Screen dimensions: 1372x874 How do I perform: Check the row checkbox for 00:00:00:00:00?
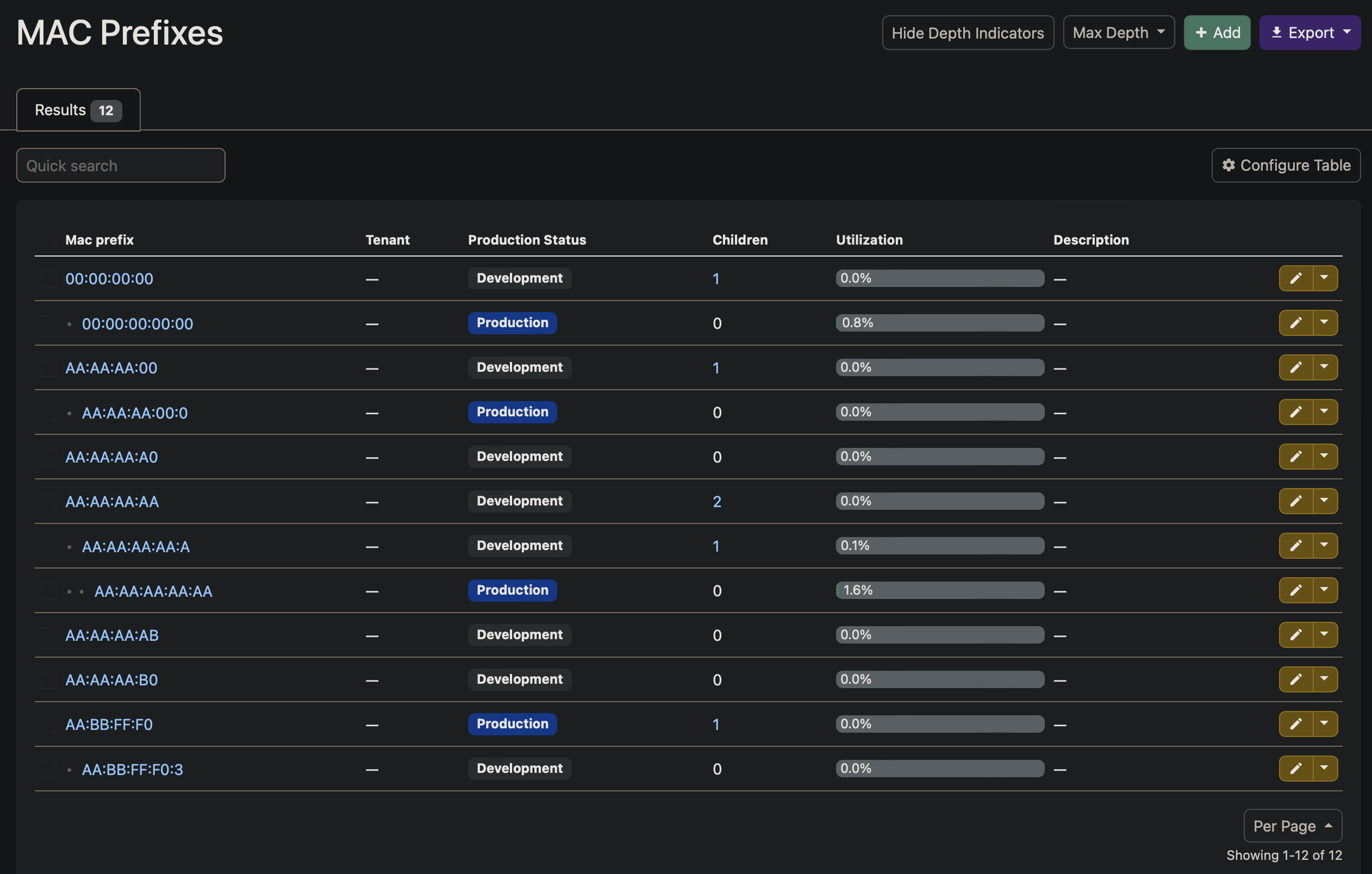coord(47,323)
